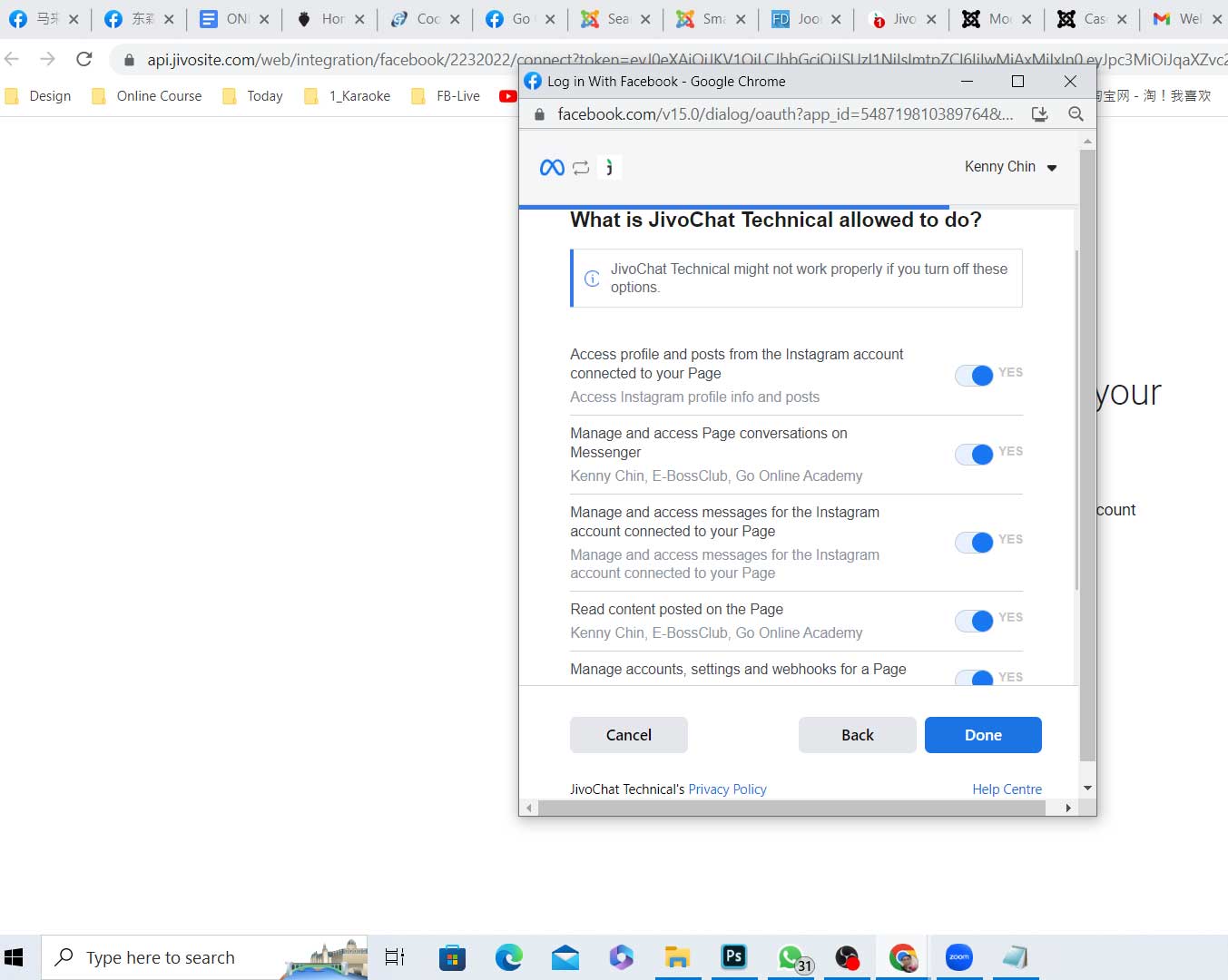The width and height of the screenshot is (1228, 980).
Task: Open the Online Course bookmarks folder
Action: click(147, 96)
